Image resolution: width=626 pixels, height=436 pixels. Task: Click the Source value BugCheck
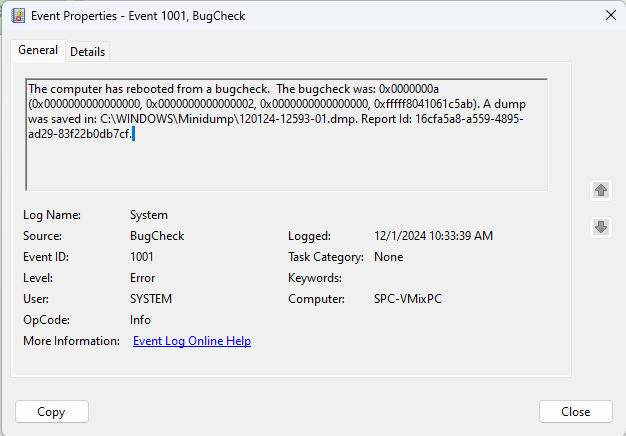coord(157,236)
